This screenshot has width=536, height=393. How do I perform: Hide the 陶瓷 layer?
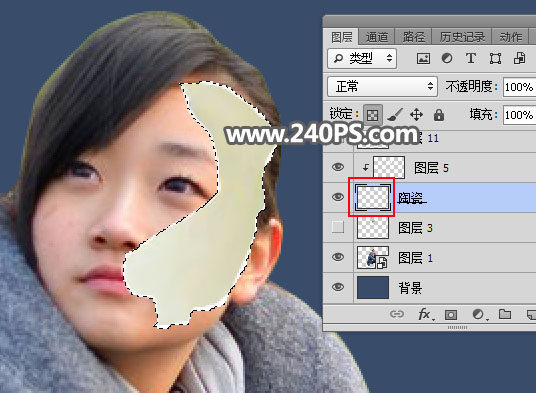click(338, 197)
